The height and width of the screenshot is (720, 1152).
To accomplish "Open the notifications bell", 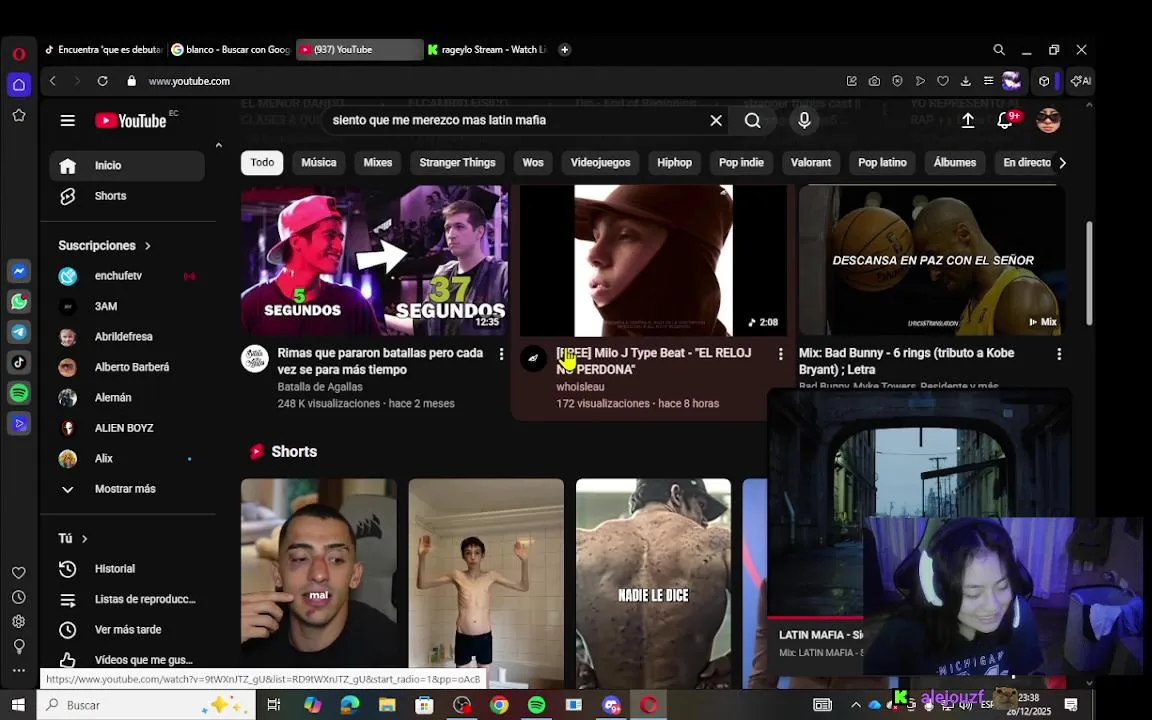I will tap(1004, 120).
